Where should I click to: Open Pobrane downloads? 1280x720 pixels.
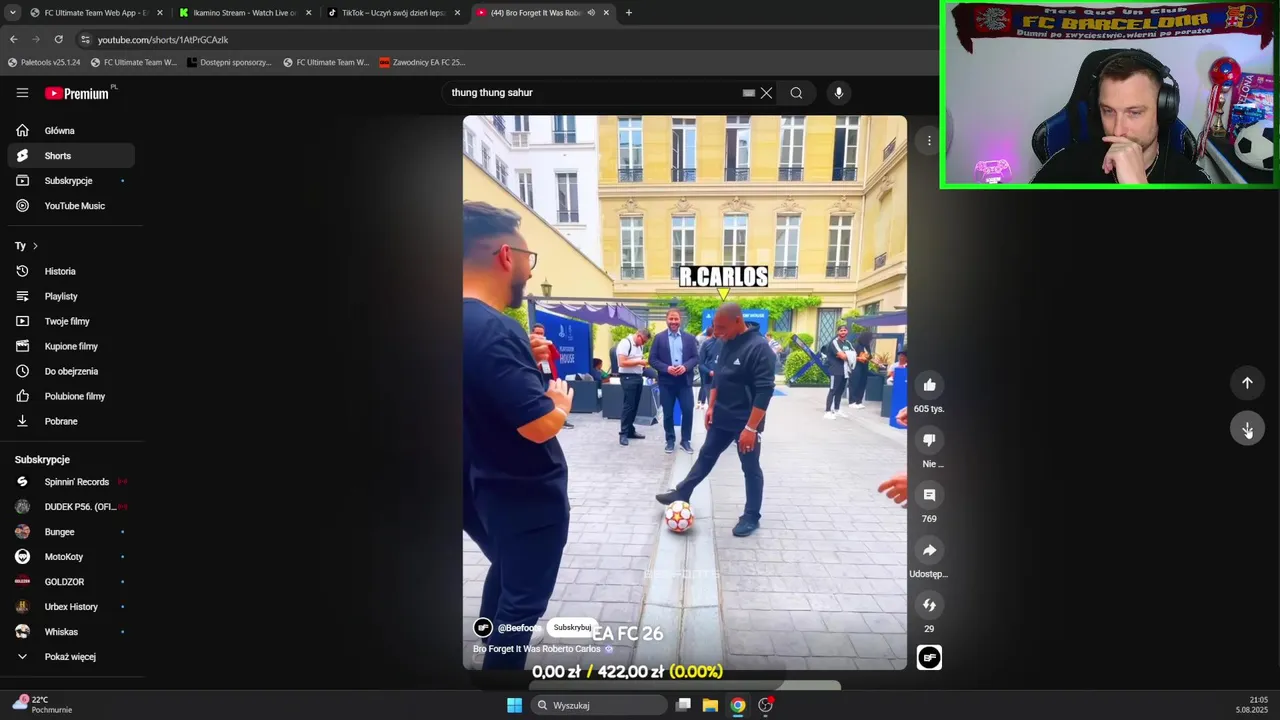pos(71,421)
